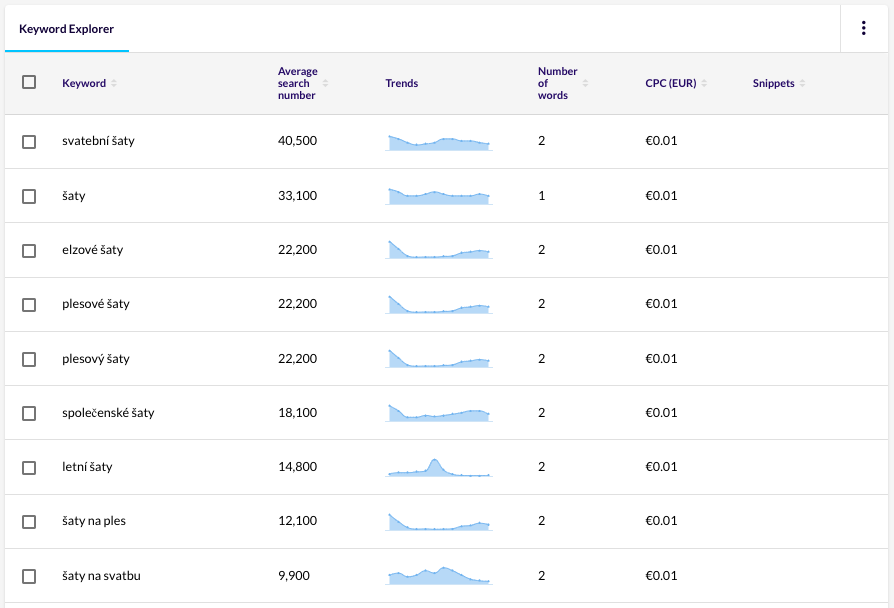View the plesový šaty trend sparkline
894x608 pixels.
(438, 359)
